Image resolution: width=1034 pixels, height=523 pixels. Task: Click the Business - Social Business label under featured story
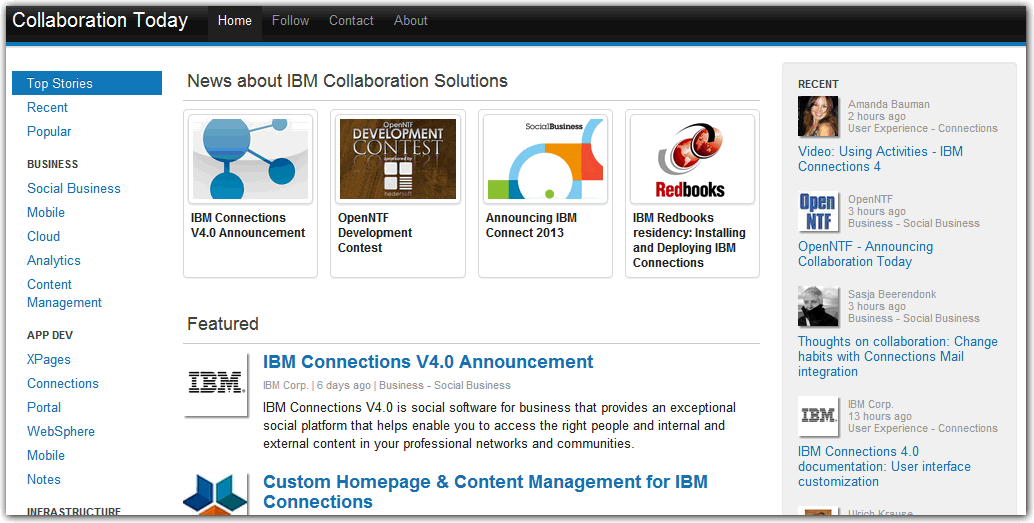[x=444, y=385]
